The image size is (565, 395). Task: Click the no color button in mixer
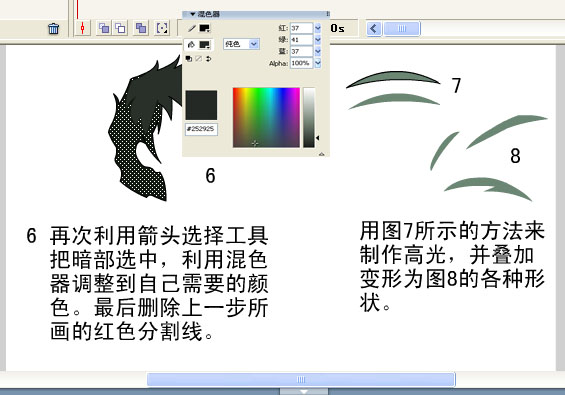click(199, 59)
